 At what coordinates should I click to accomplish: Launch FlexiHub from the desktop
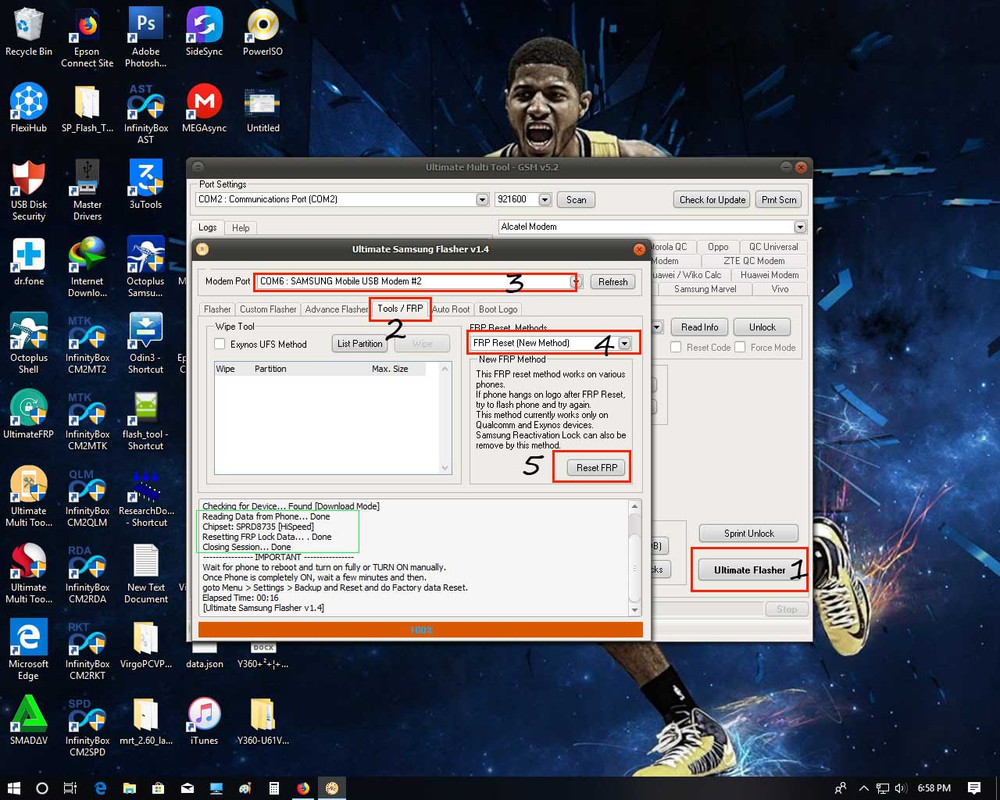29,107
